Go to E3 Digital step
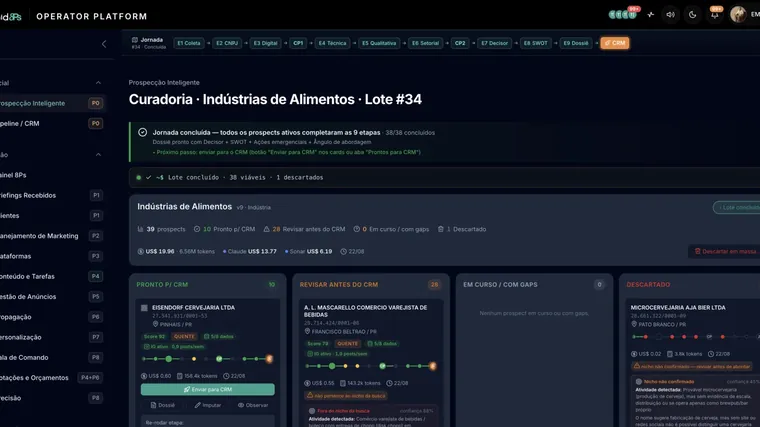This screenshot has width=760, height=427. (266, 43)
